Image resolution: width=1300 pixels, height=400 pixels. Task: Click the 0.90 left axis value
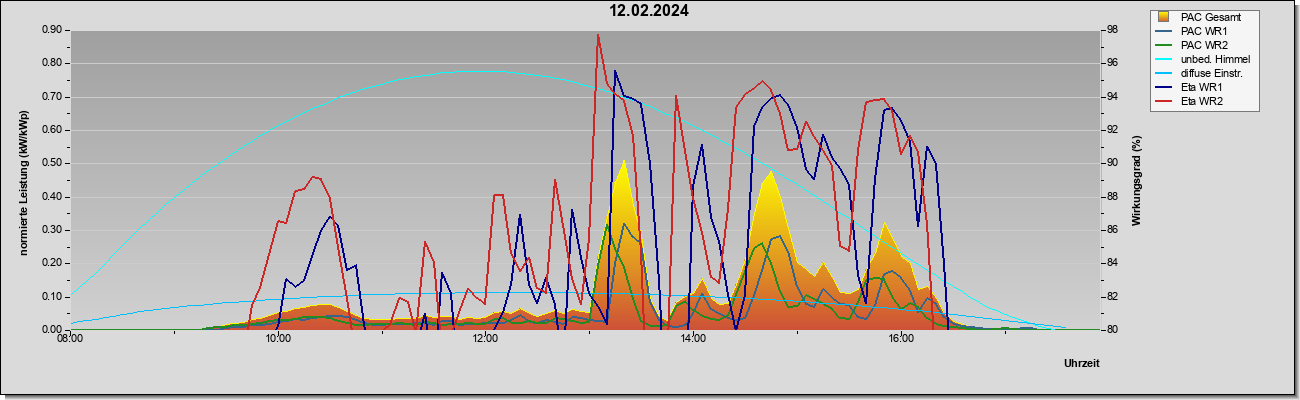(x=53, y=30)
